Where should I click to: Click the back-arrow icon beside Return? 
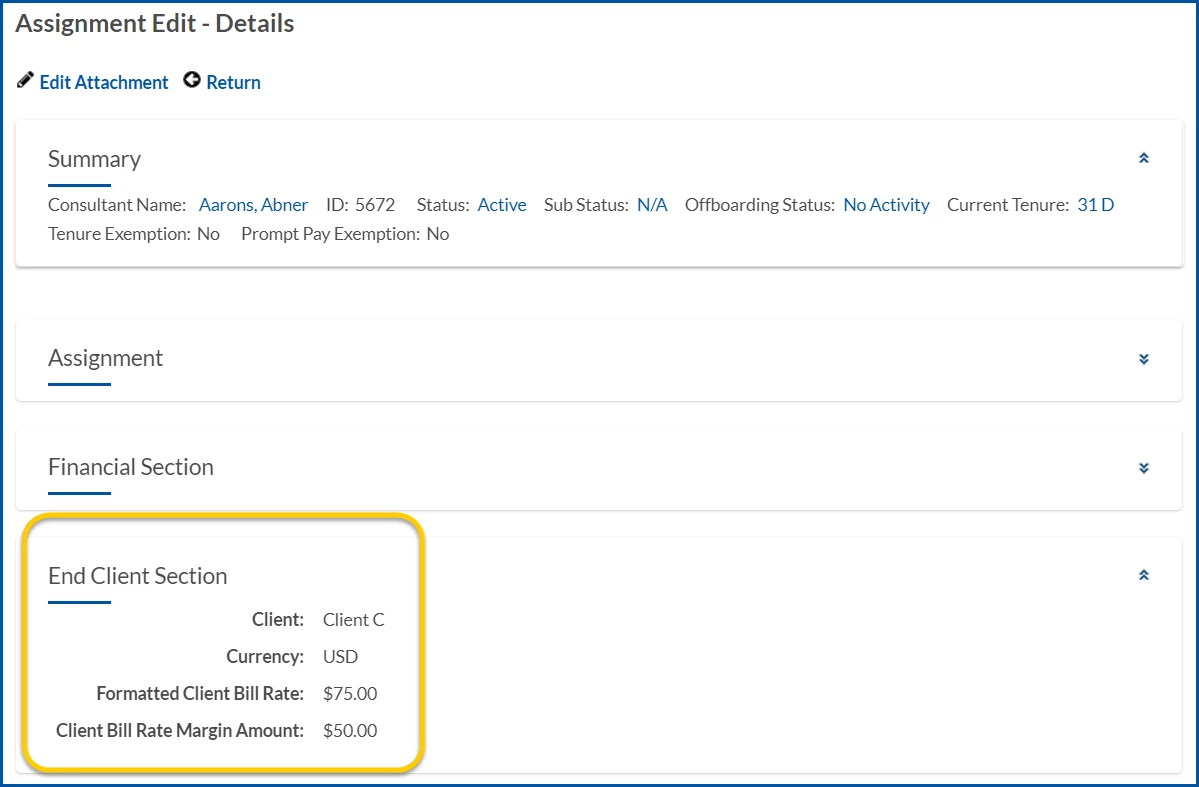[x=192, y=80]
